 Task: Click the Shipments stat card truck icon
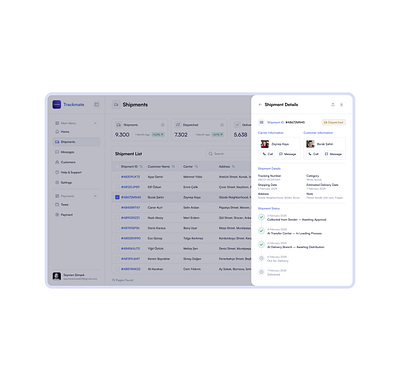click(118, 125)
